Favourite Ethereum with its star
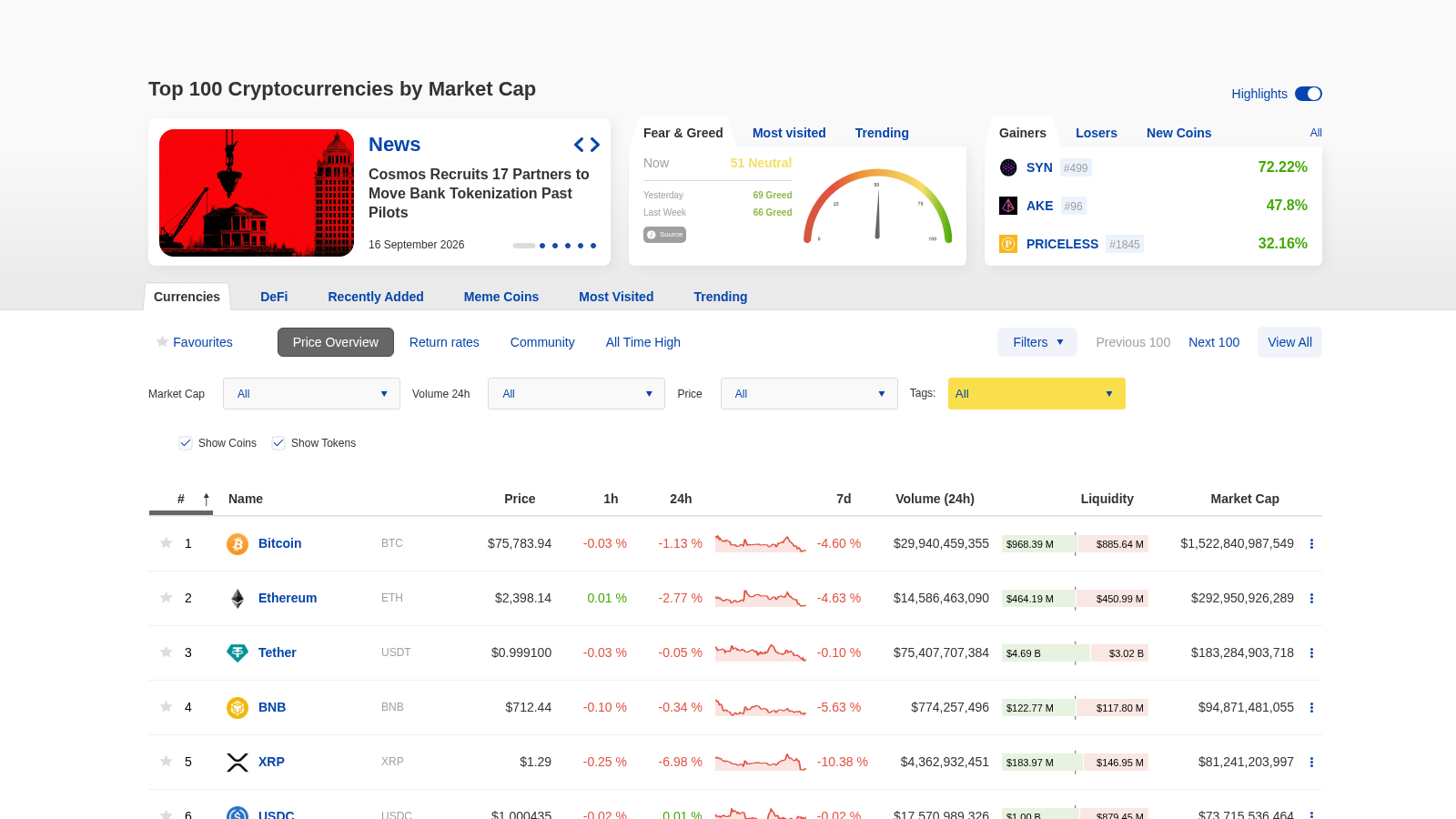 tap(166, 598)
